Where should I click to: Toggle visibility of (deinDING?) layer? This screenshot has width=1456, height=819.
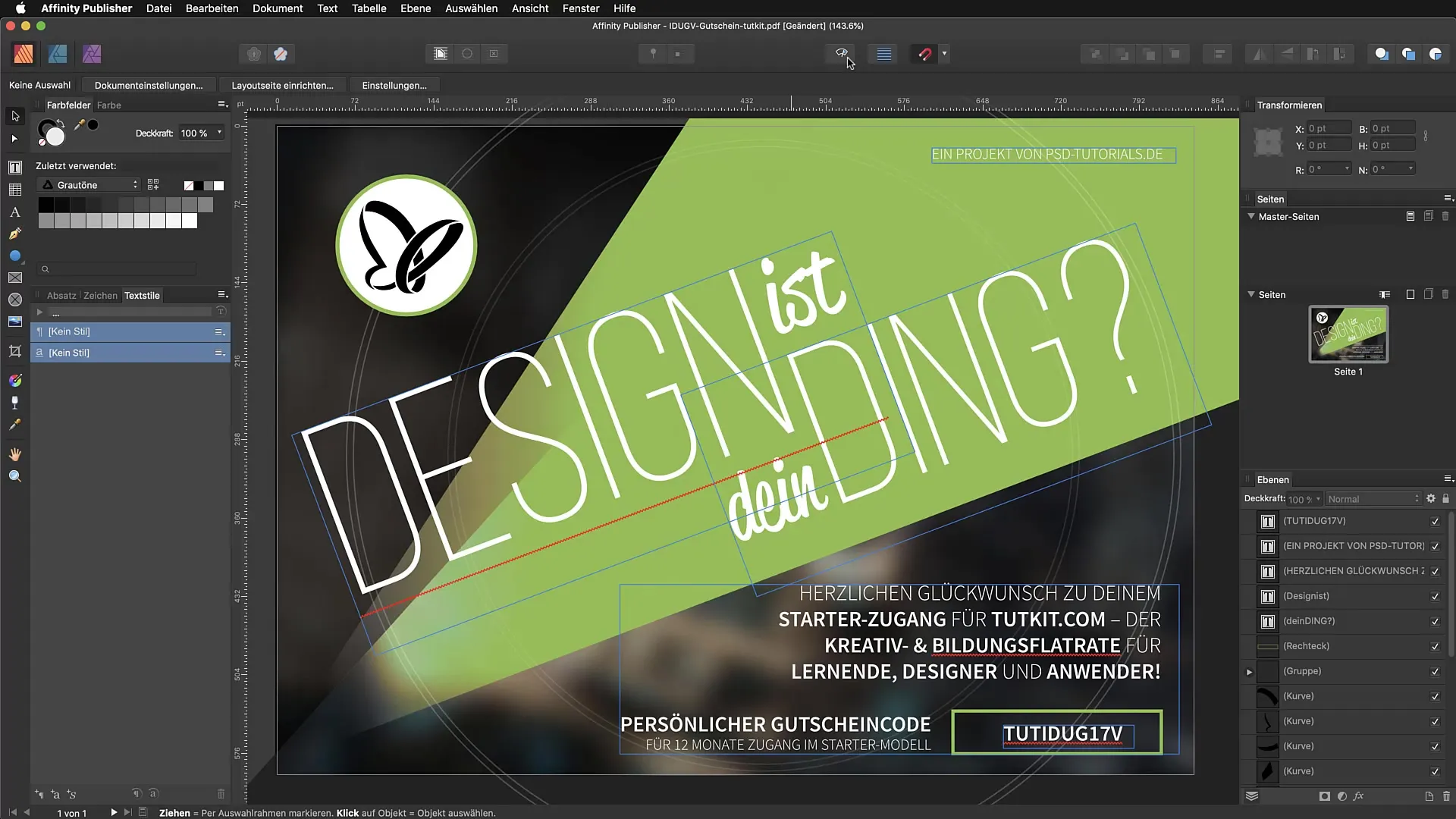click(x=1435, y=622)
